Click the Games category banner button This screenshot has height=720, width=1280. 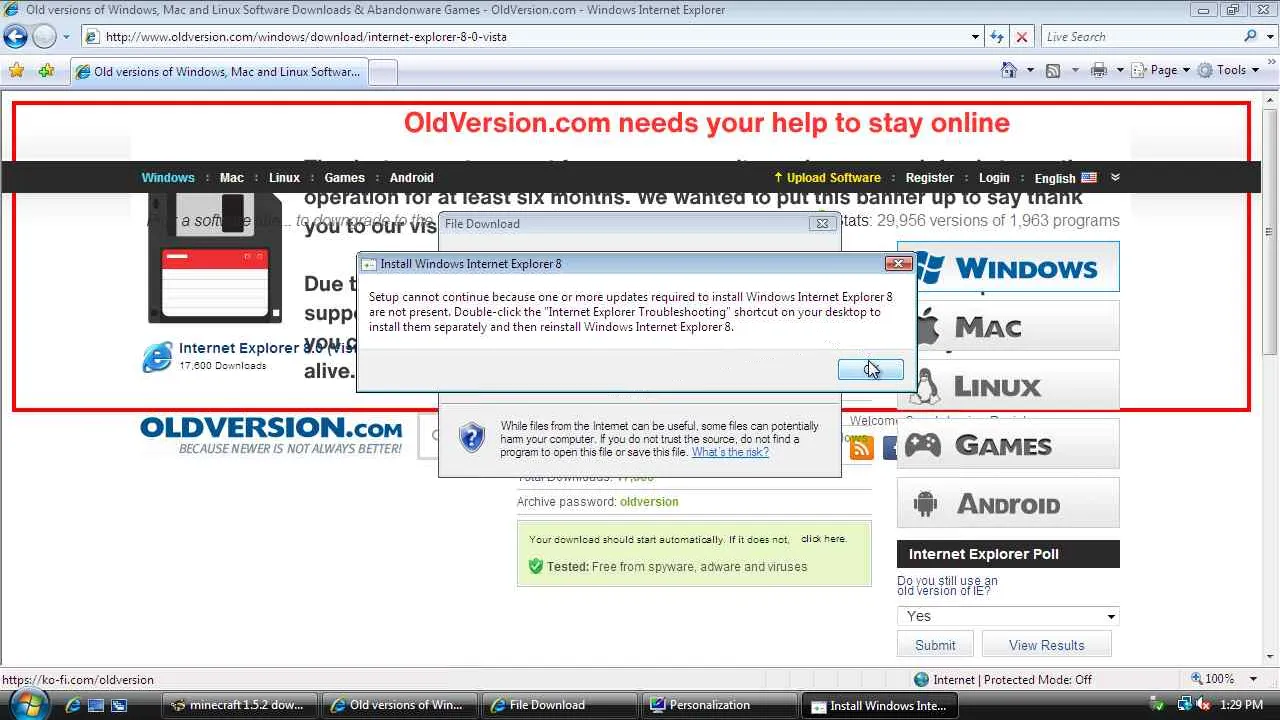click(1008, 444)
